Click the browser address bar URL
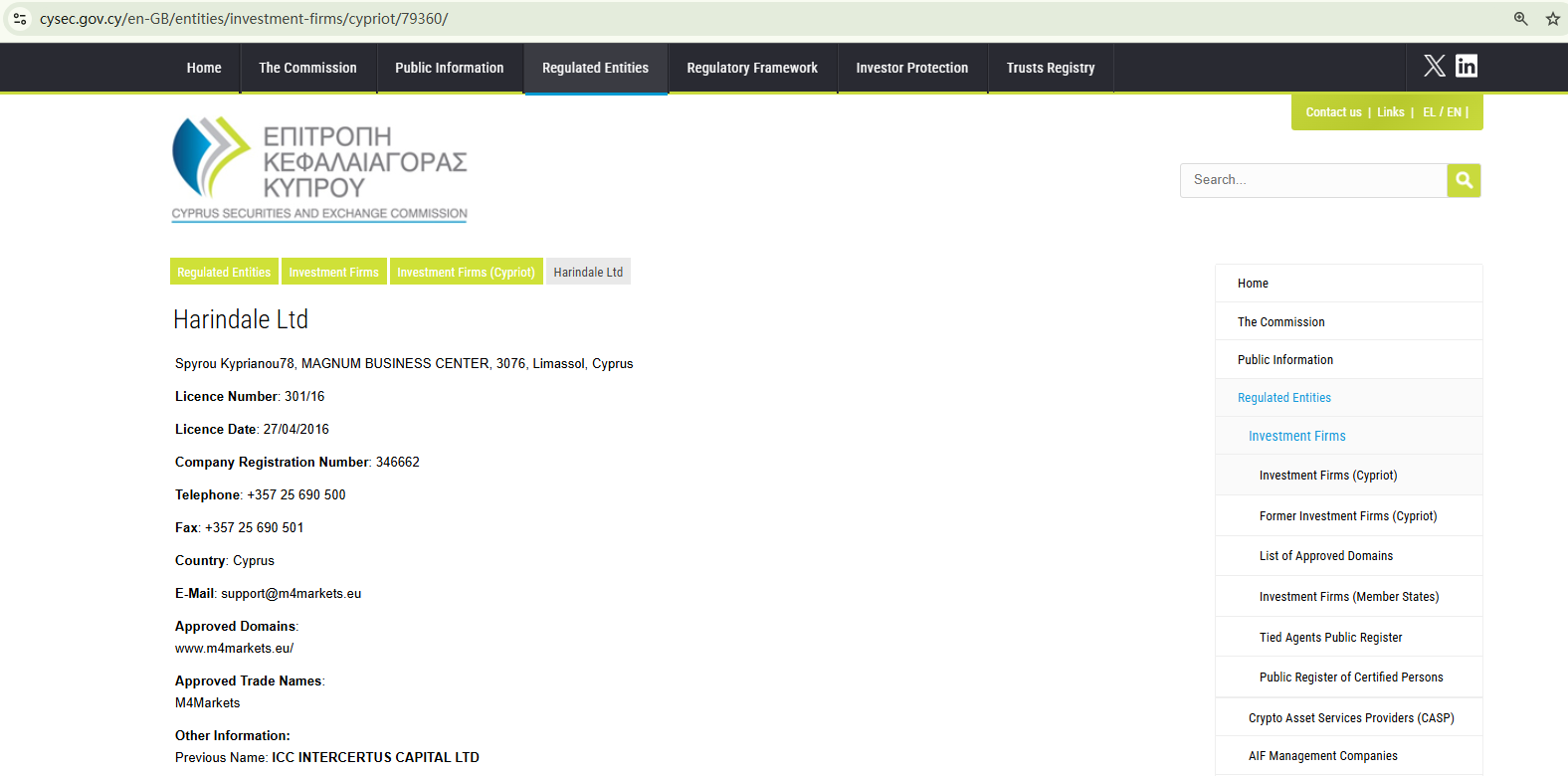Screen dimensions: 1568x776 click(244, 19)
